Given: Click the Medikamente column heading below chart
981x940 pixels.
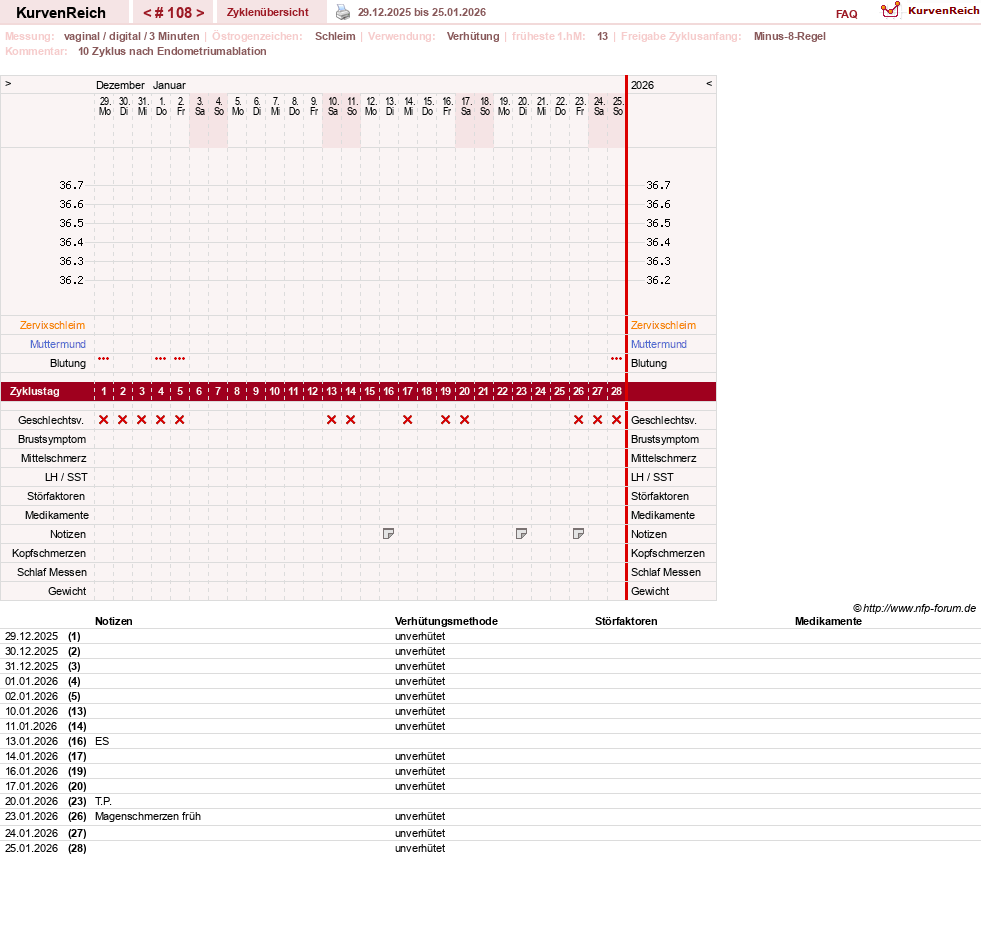Looking at the screenshot, I should 828,621.
